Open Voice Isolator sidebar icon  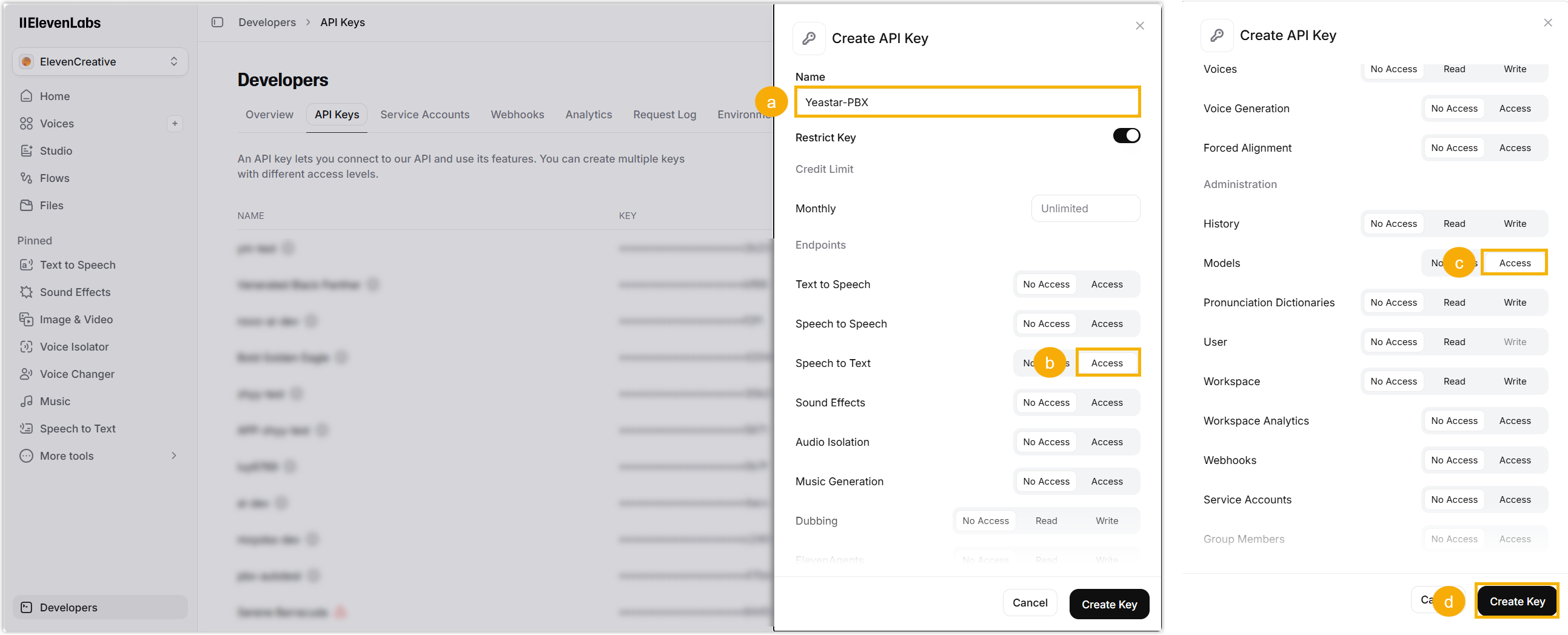[x=26, y=347]
